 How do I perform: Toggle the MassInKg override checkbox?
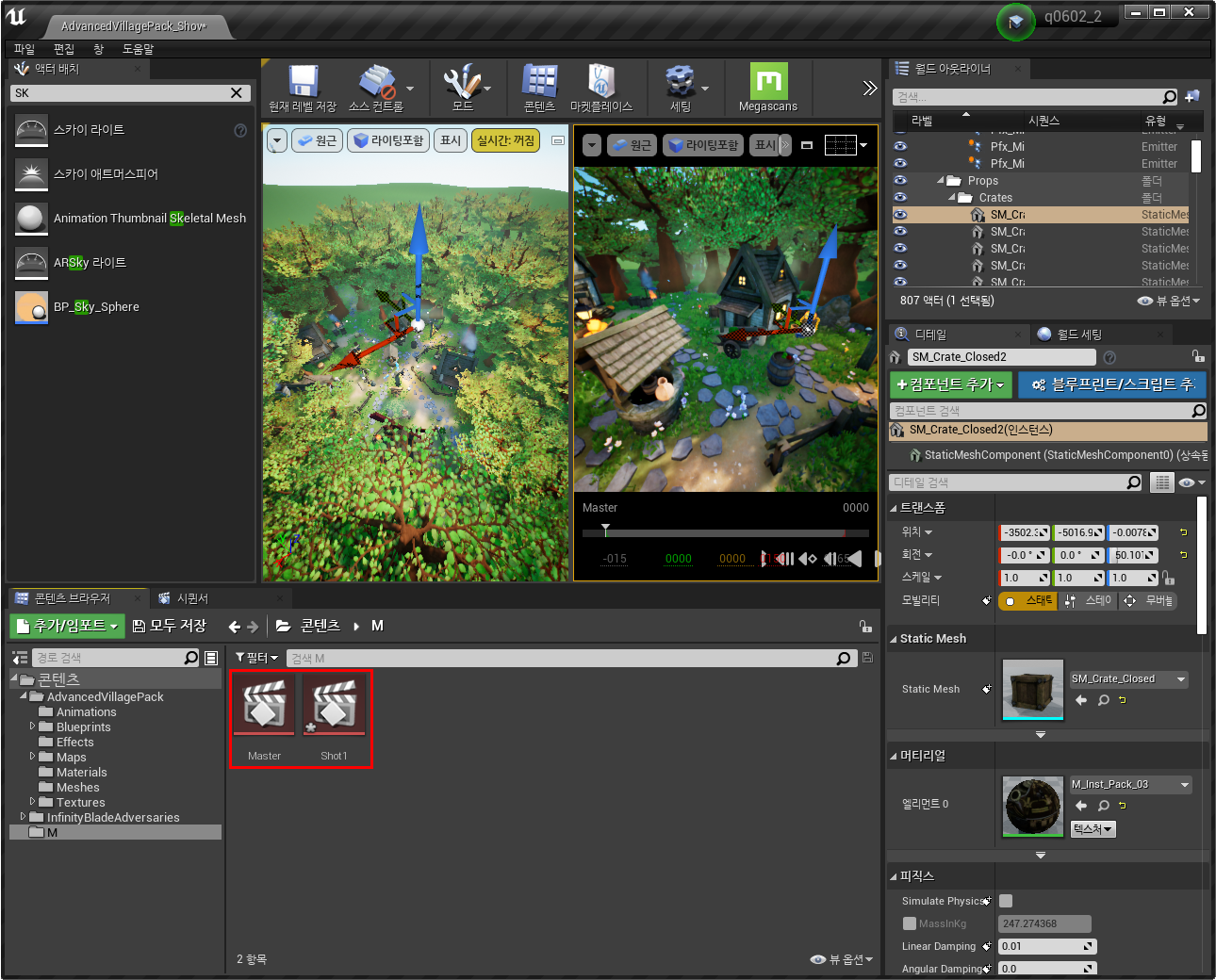910,923
